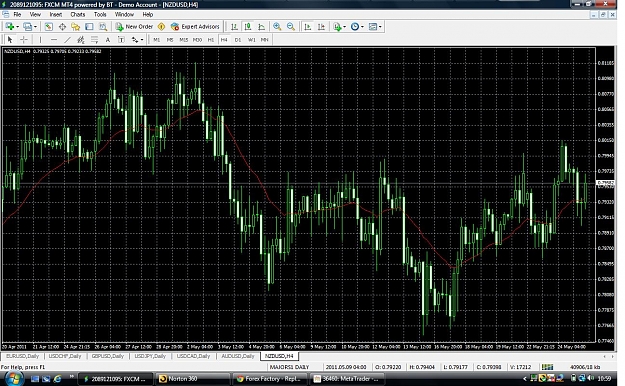Set timeframe to M5

(x=170, y=40)
